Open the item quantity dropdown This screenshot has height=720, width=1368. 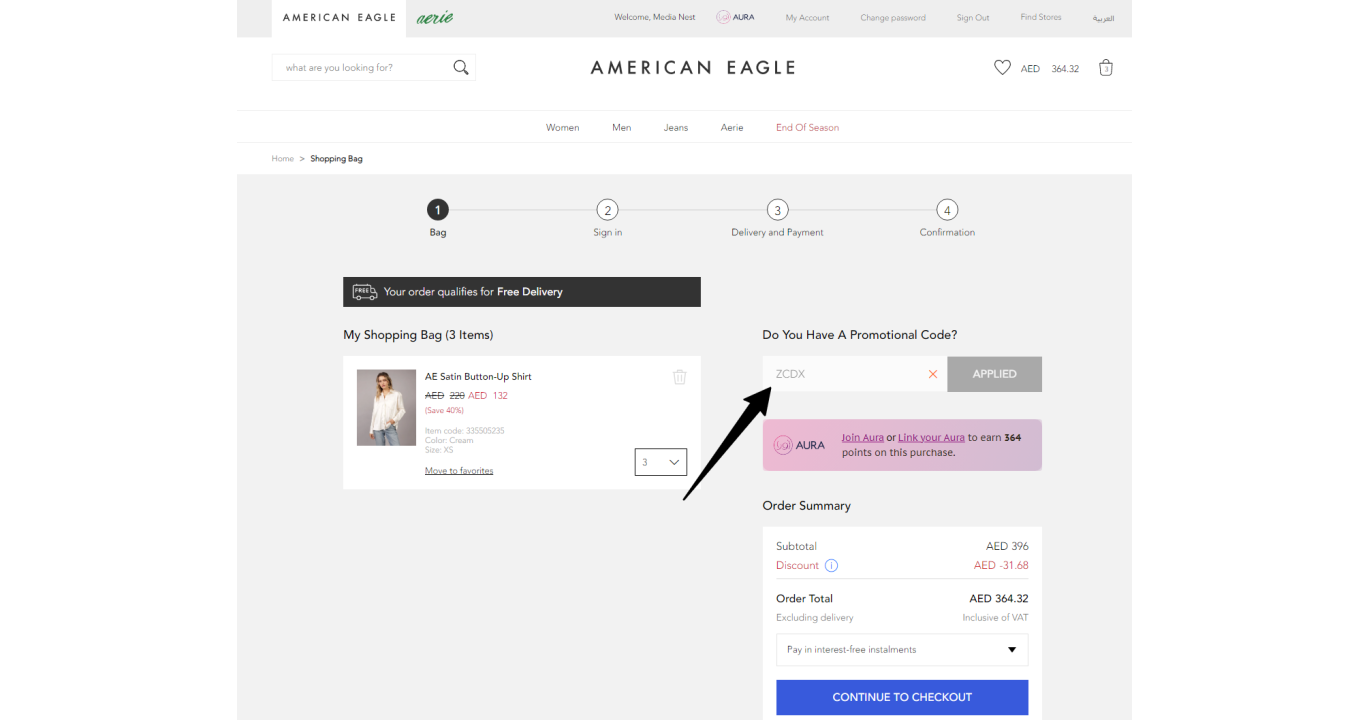pyautogui.click(x=661, y=462)
